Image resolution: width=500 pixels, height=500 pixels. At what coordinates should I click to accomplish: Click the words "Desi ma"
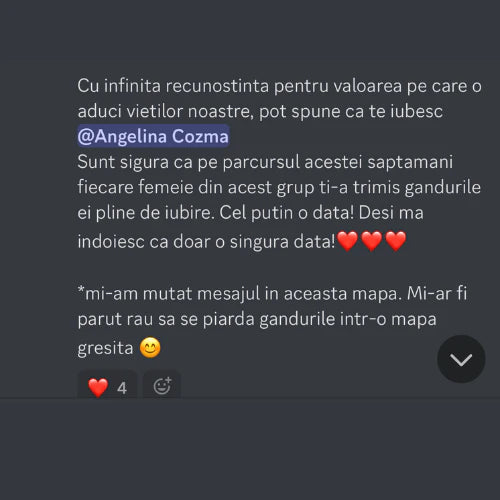(x=391, y=212)
